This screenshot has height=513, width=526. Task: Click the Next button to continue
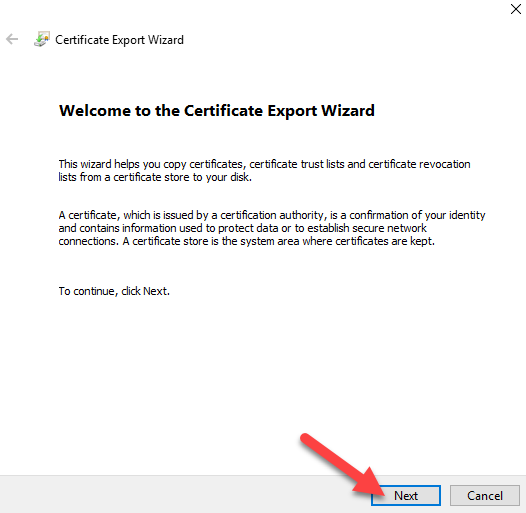pyautogui.click(x=406, y=495)
